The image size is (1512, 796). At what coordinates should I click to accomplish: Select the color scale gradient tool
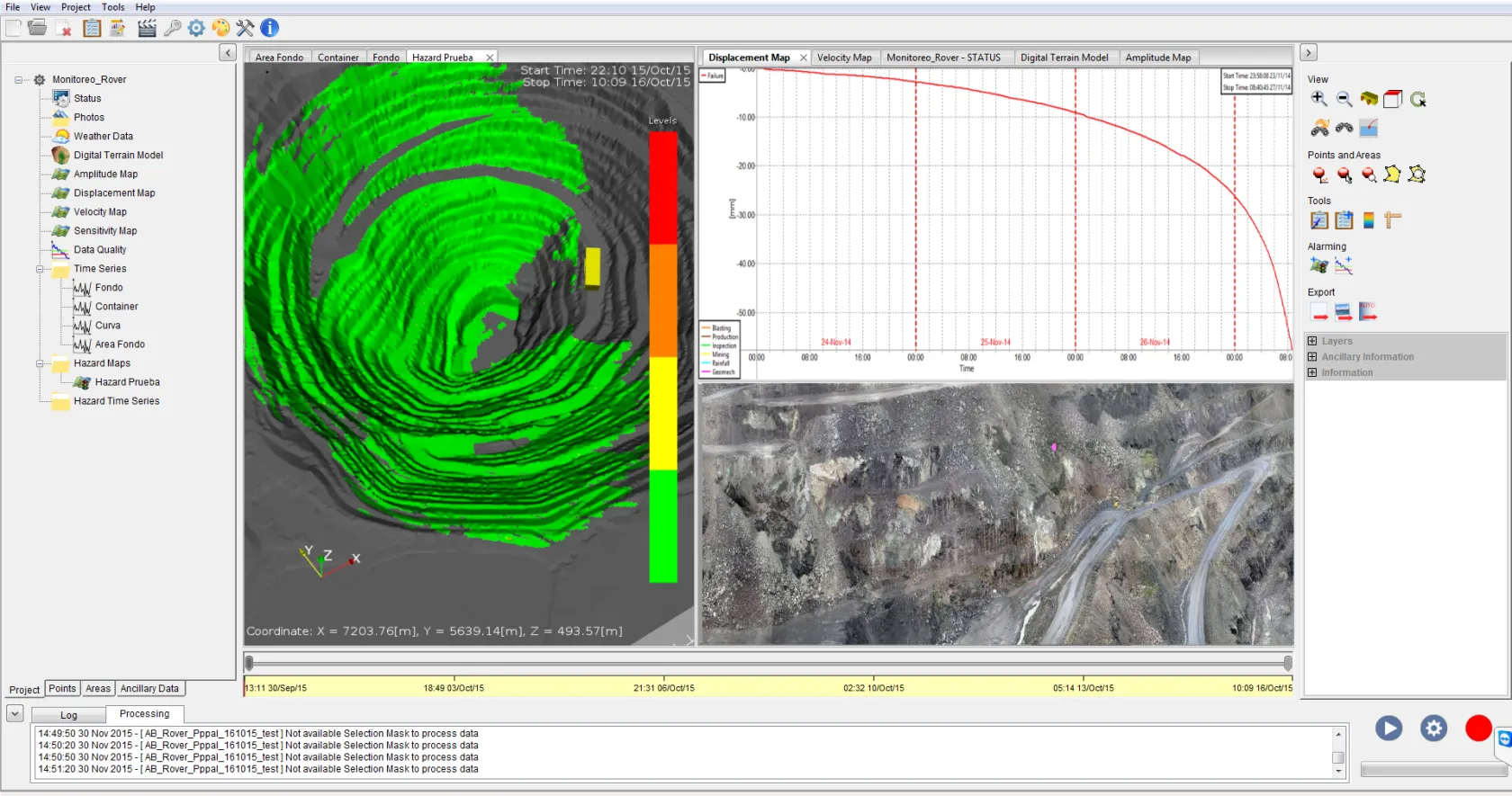click(1368, 220)
